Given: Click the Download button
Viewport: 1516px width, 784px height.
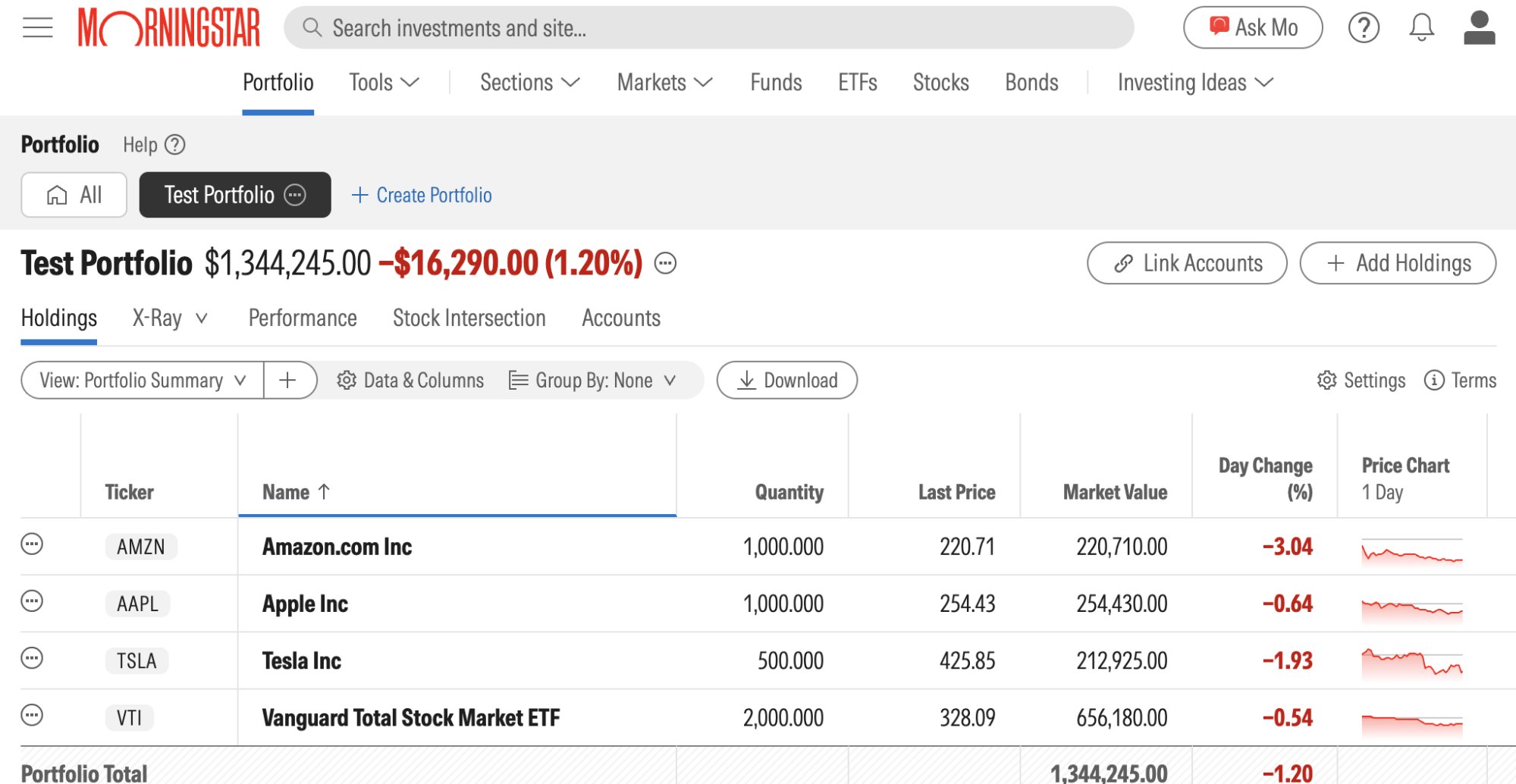Looking at the screenshot, I should point(786,380).
